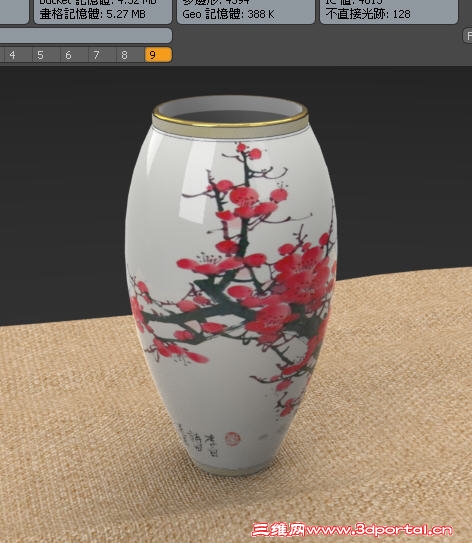472x543 pixels.
Task: Click the Geo 記憶體: 388 K statistic
Action: (228, 14)
